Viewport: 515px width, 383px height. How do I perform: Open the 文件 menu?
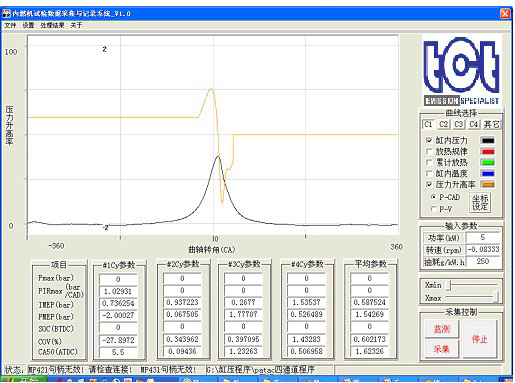[x=10, y=25]
